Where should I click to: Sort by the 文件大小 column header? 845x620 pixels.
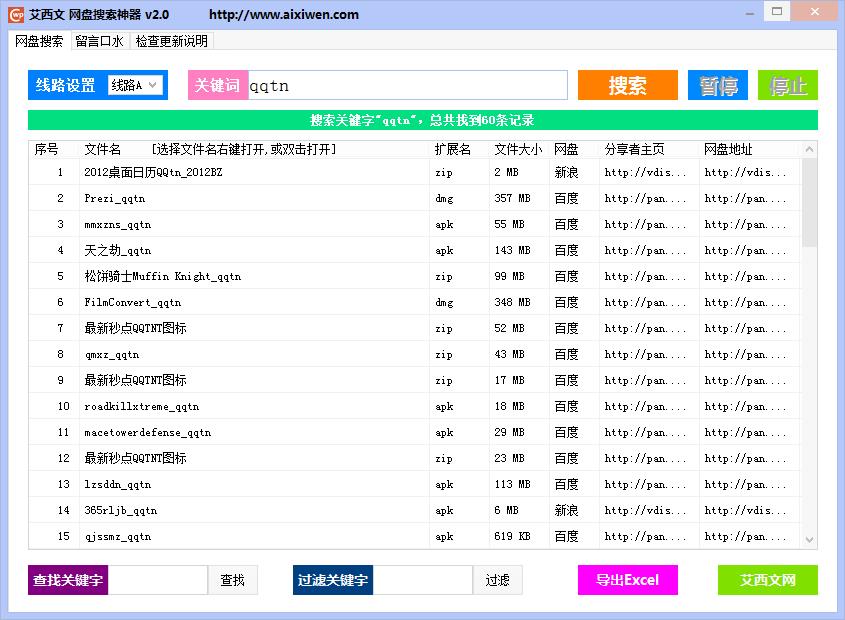coord(518,149)
